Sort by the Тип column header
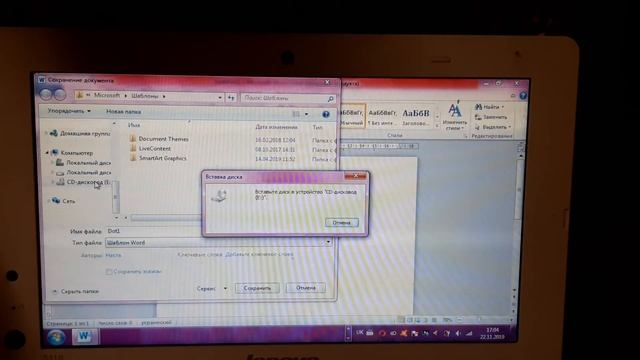 click(x=317, y=127)
